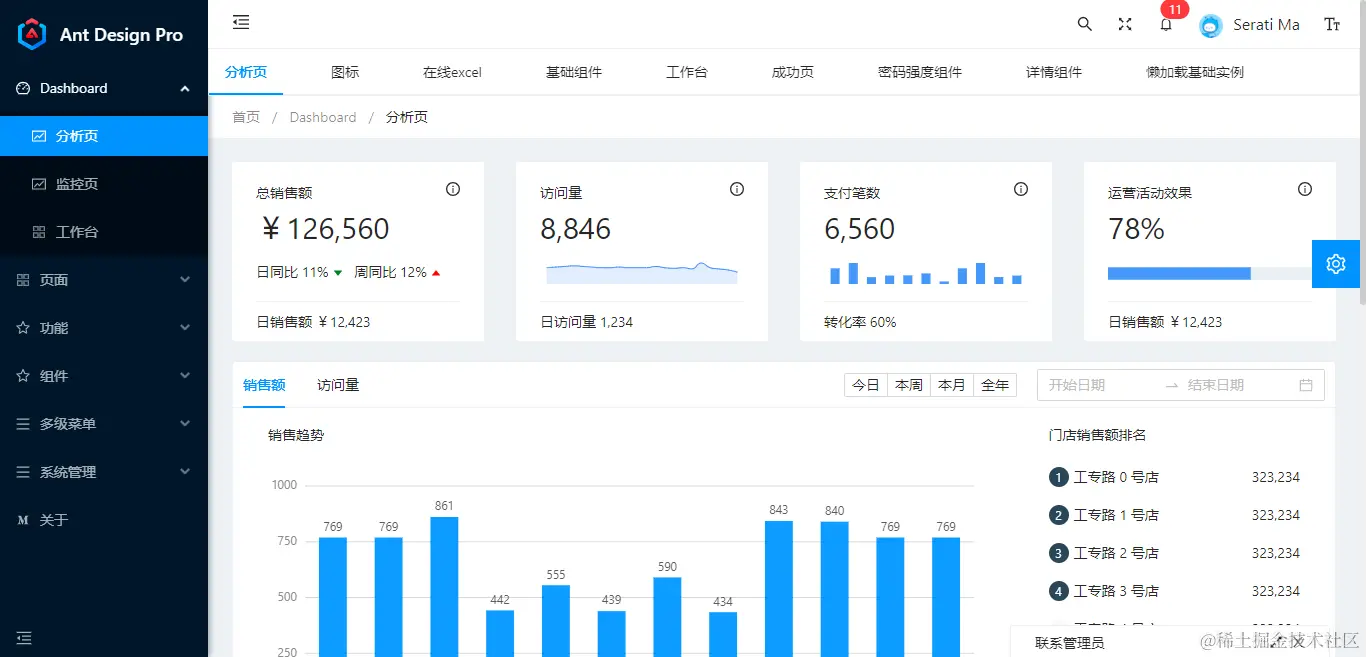Expand the 组件 submenu chevron
Image resolution: width=1366 pixels, height=657 pixels.
(x=185, y=376)
